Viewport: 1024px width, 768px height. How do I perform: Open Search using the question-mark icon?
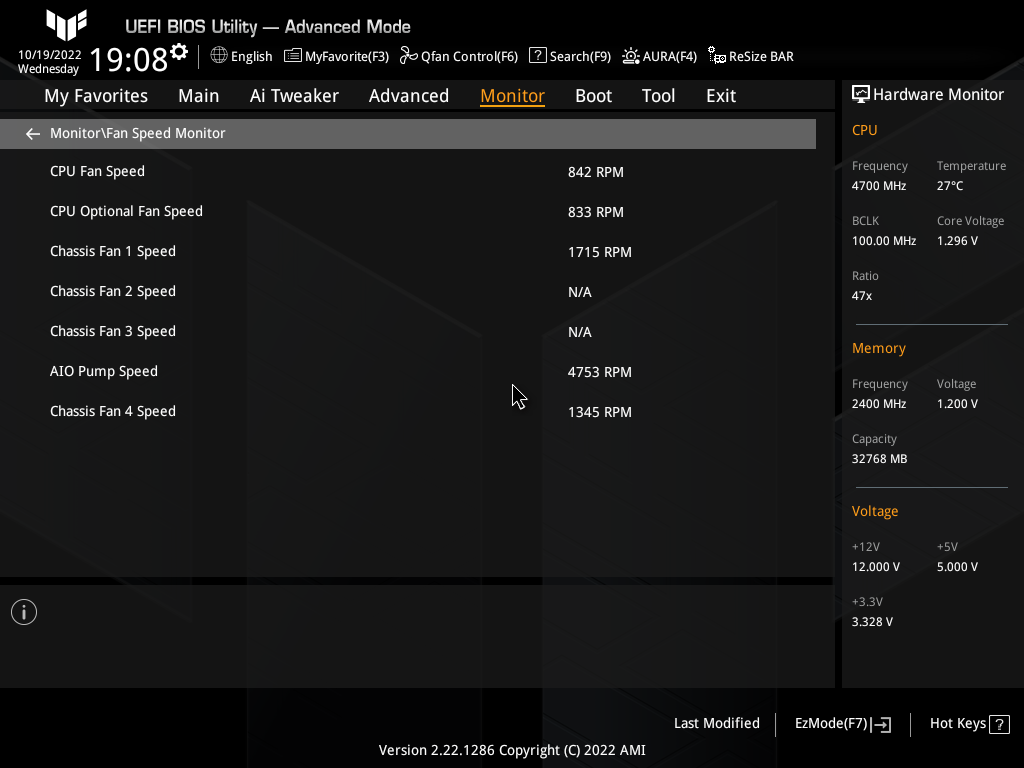[537, 57]
